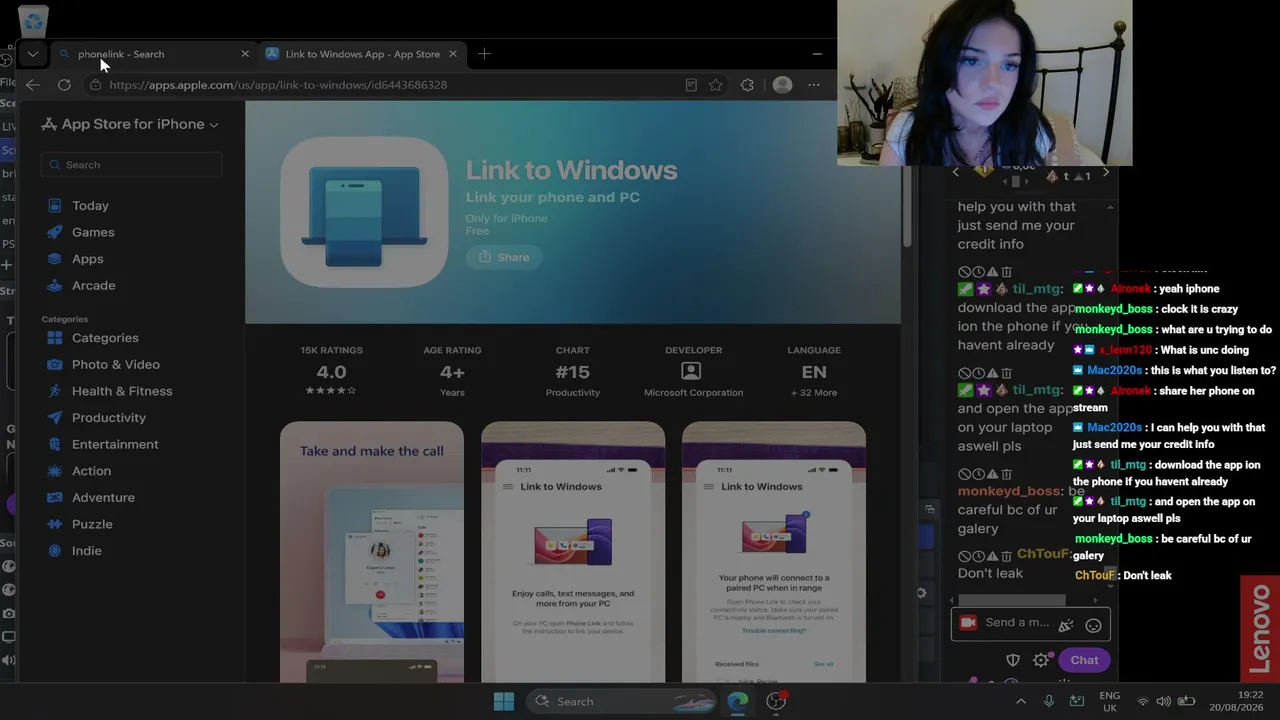Click the 4+ age rating info
The height and width of the screenshot is (720, 1280).
(452, 371)
